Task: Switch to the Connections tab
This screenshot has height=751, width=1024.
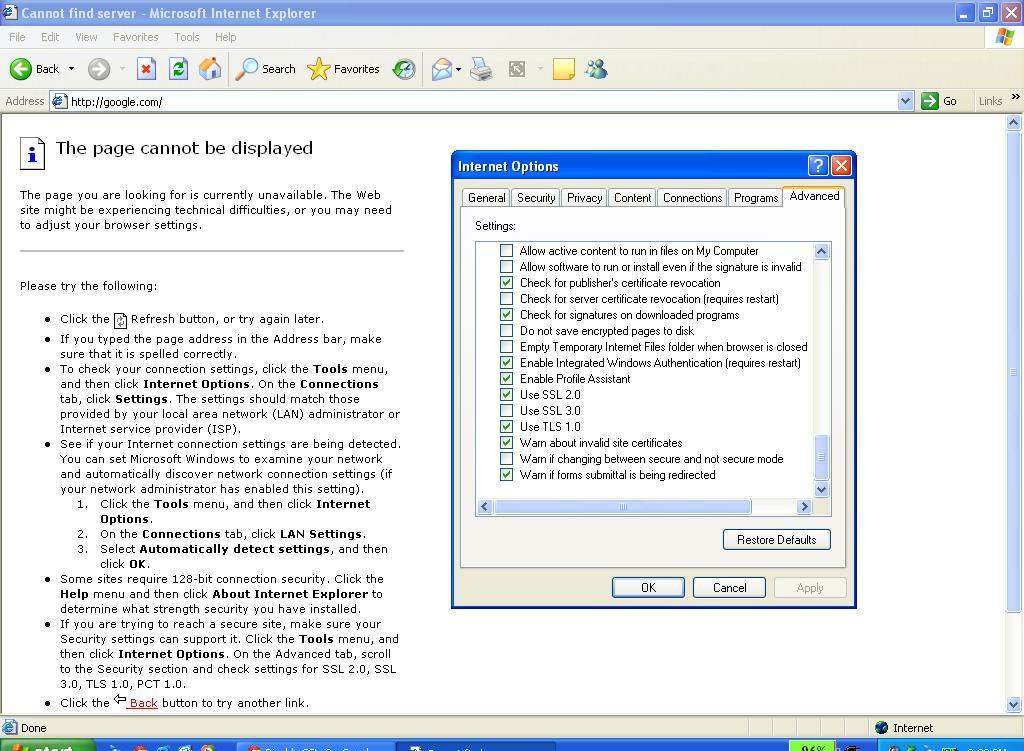Action: click(x=692, y=198)
